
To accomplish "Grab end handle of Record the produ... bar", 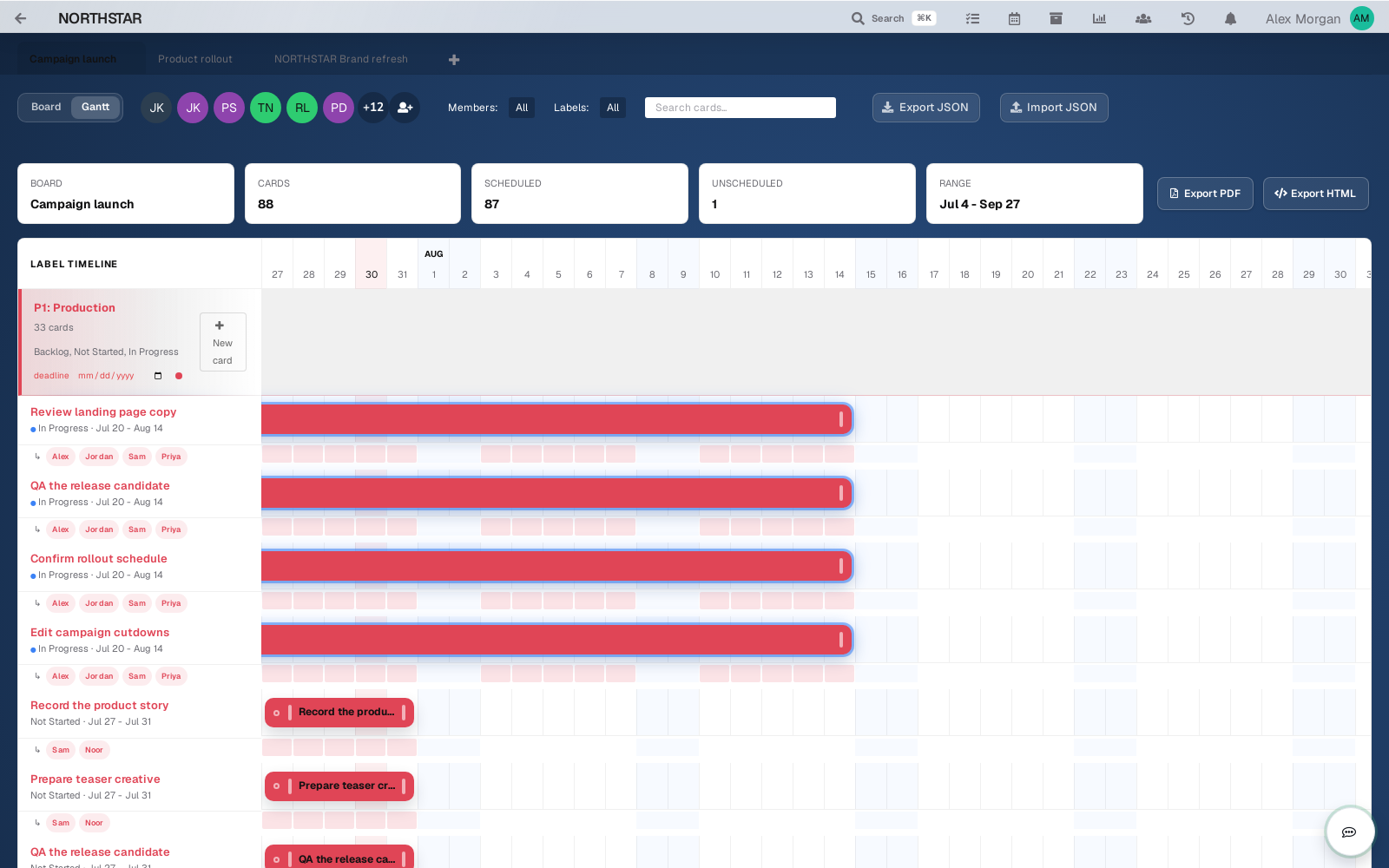I will (404, 713).
